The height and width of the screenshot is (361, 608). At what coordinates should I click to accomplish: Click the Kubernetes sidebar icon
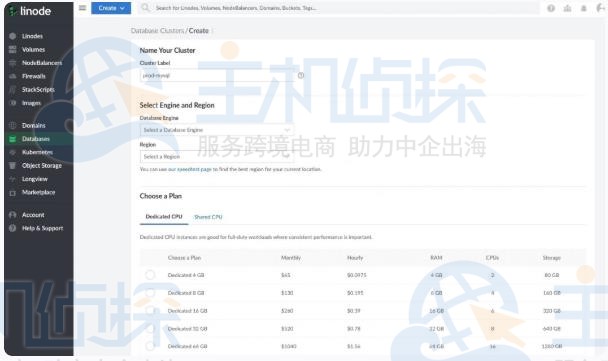click(12, 152)
